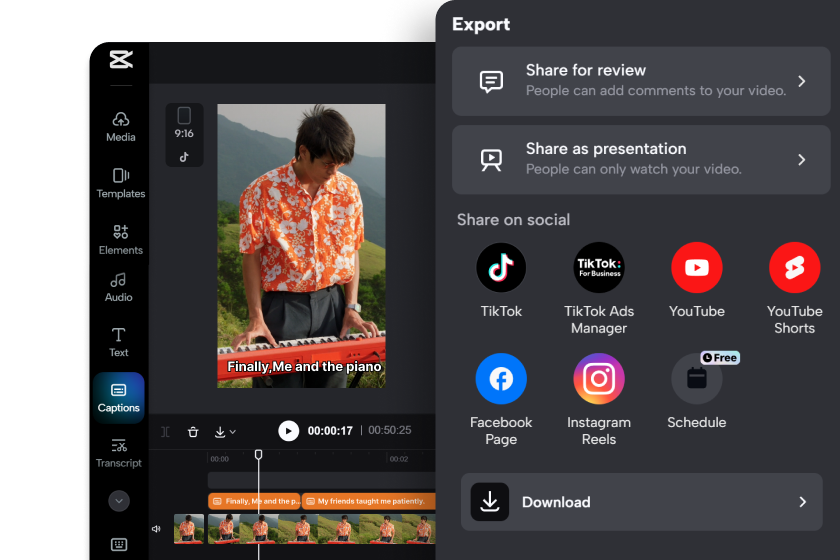
Task: Open the Templates panel
Action: pyautogui.click(x=121, y=183)
